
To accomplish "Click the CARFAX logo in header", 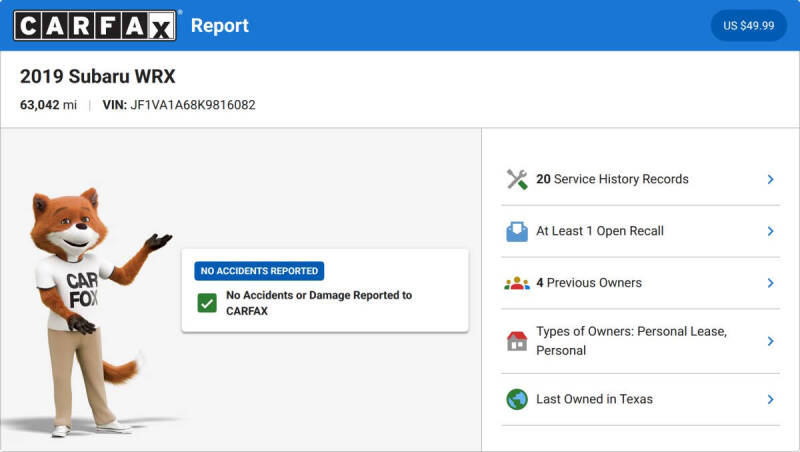I will pos(95,25).
